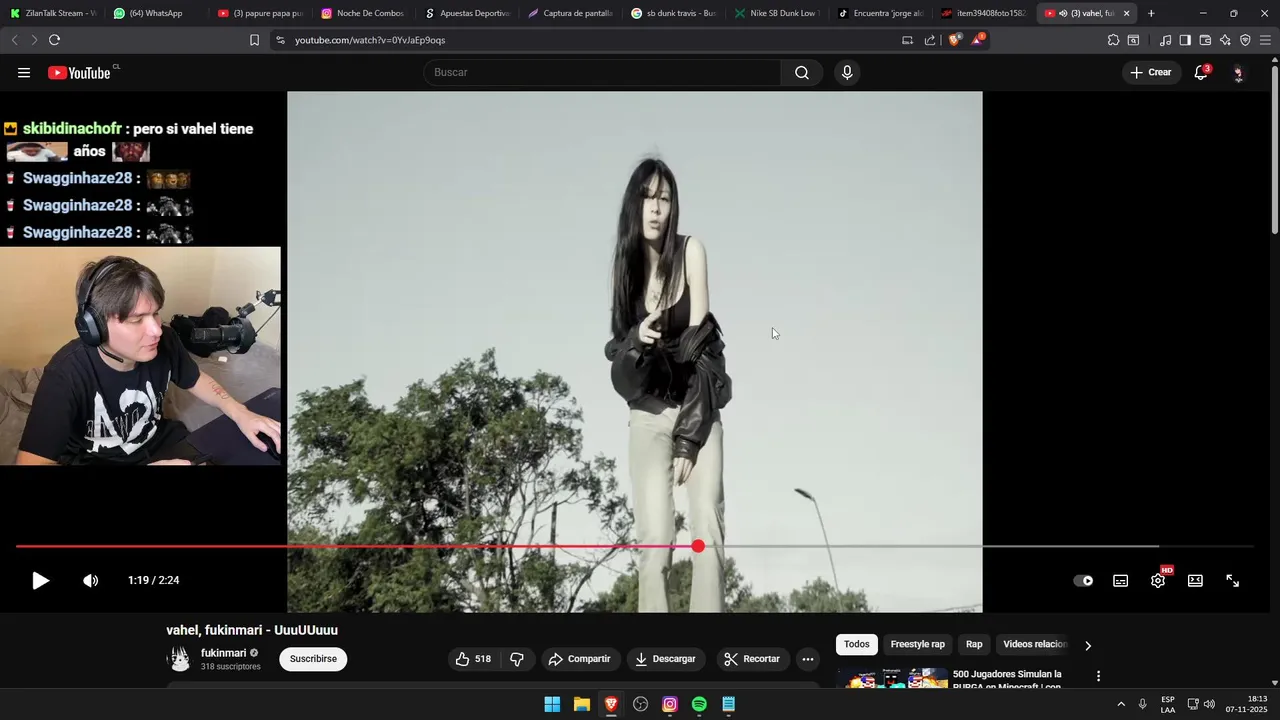
Task: Open the account avatar menu
Action: click(x=1238, y=72)
